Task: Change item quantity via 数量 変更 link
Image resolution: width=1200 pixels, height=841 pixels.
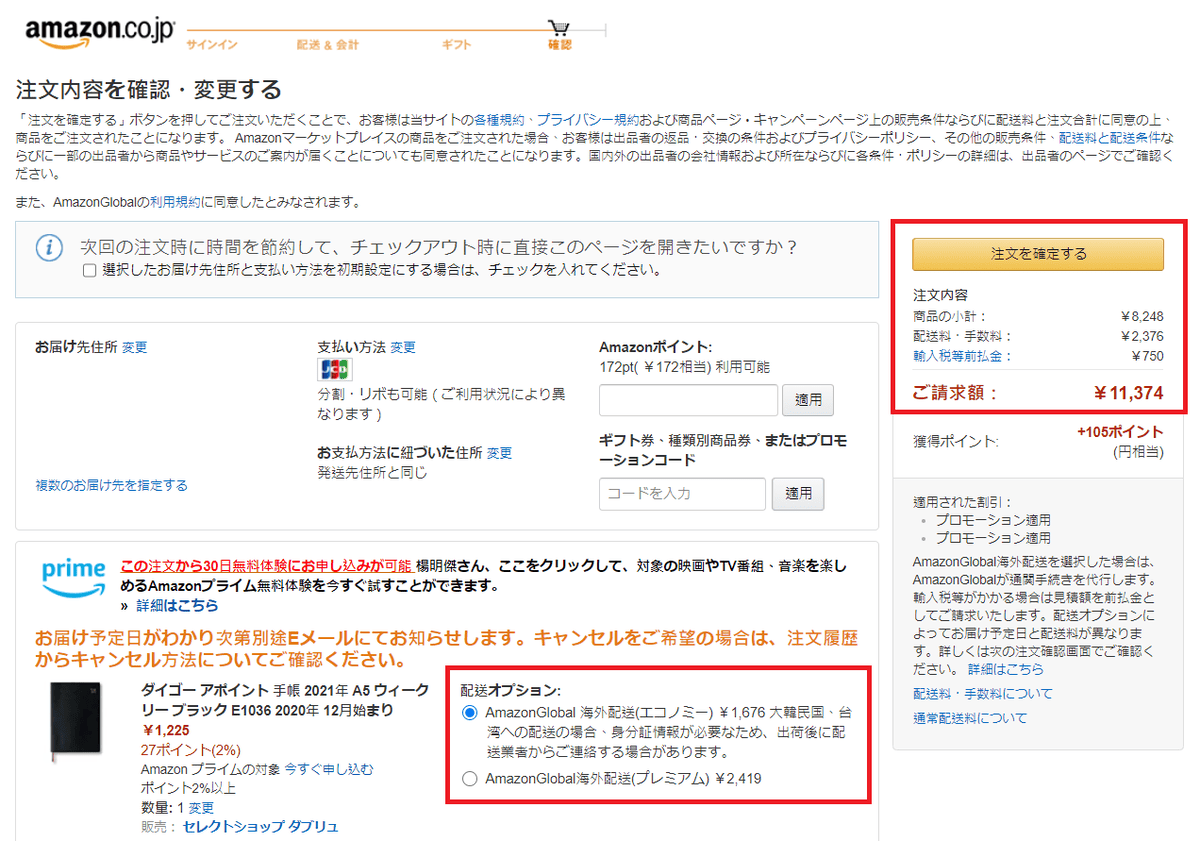Action: click(x=201, y=807)
